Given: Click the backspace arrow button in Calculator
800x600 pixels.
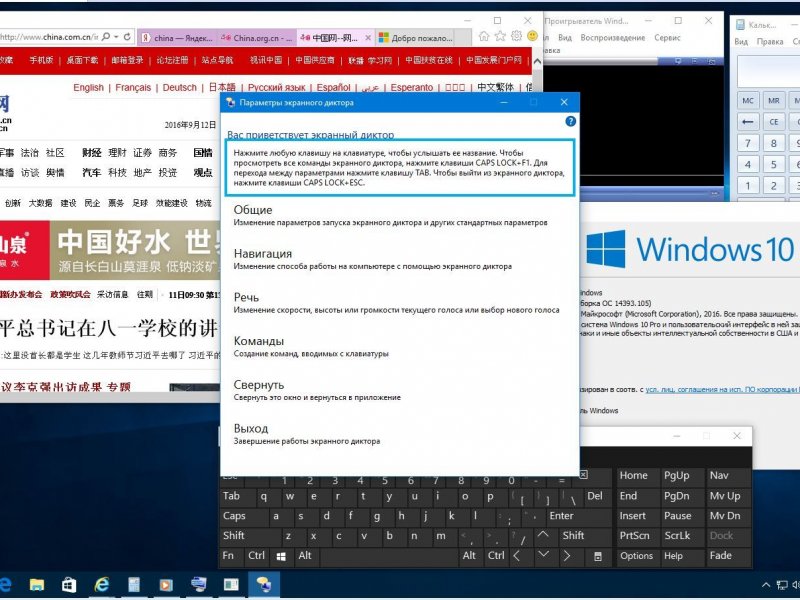Looking at the screenshot, I should coord(748,122).
